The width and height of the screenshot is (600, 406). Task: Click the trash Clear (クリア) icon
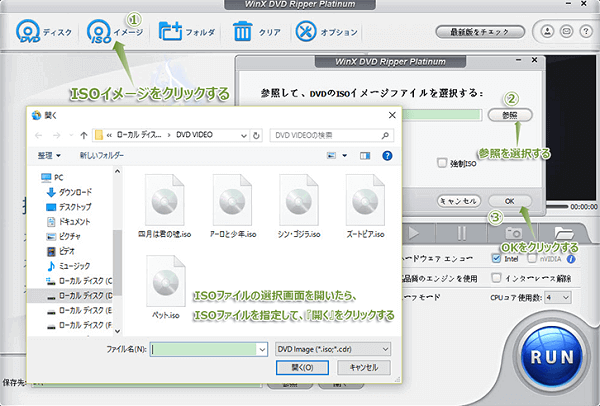point(243,31)
